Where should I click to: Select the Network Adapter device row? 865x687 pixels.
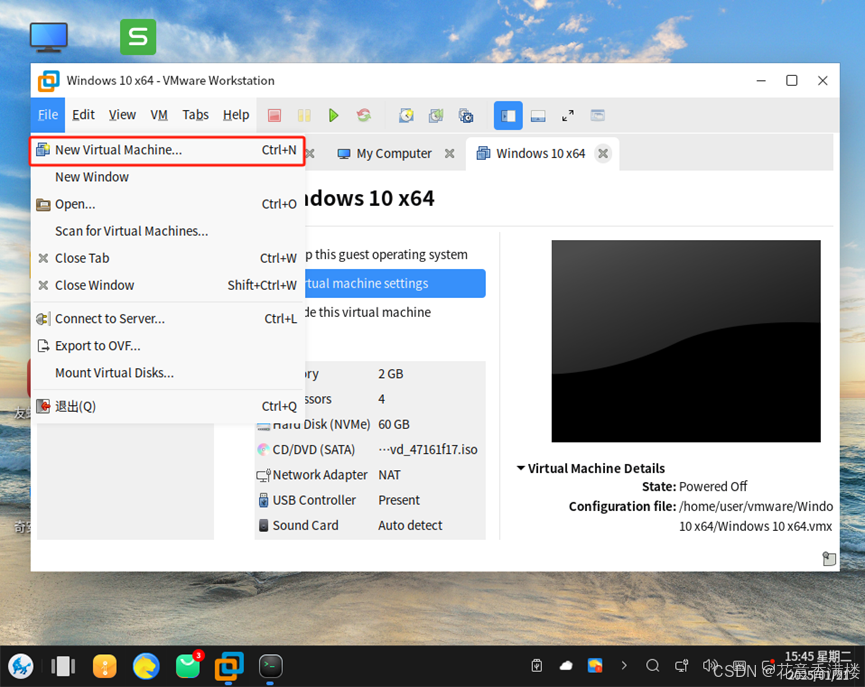pos(370,475)
